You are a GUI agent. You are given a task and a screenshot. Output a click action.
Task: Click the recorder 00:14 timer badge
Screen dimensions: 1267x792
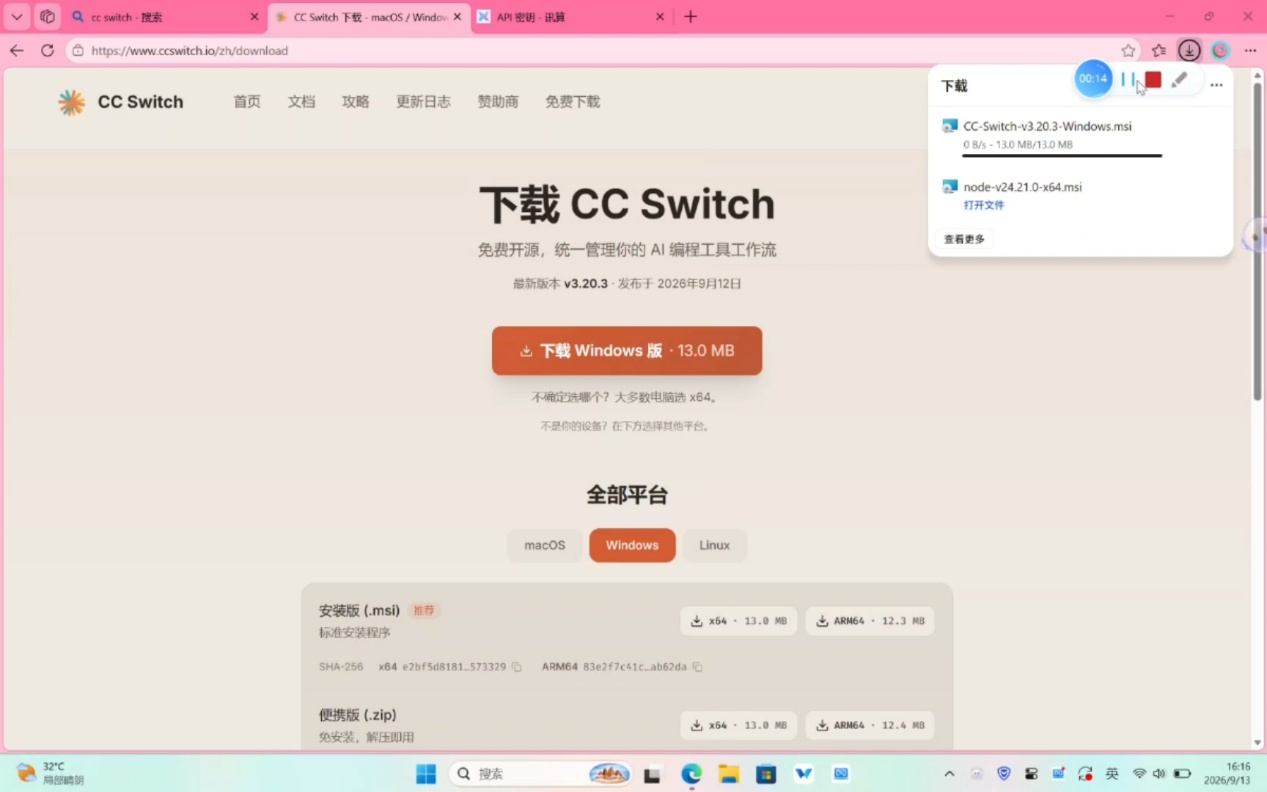1093,79
